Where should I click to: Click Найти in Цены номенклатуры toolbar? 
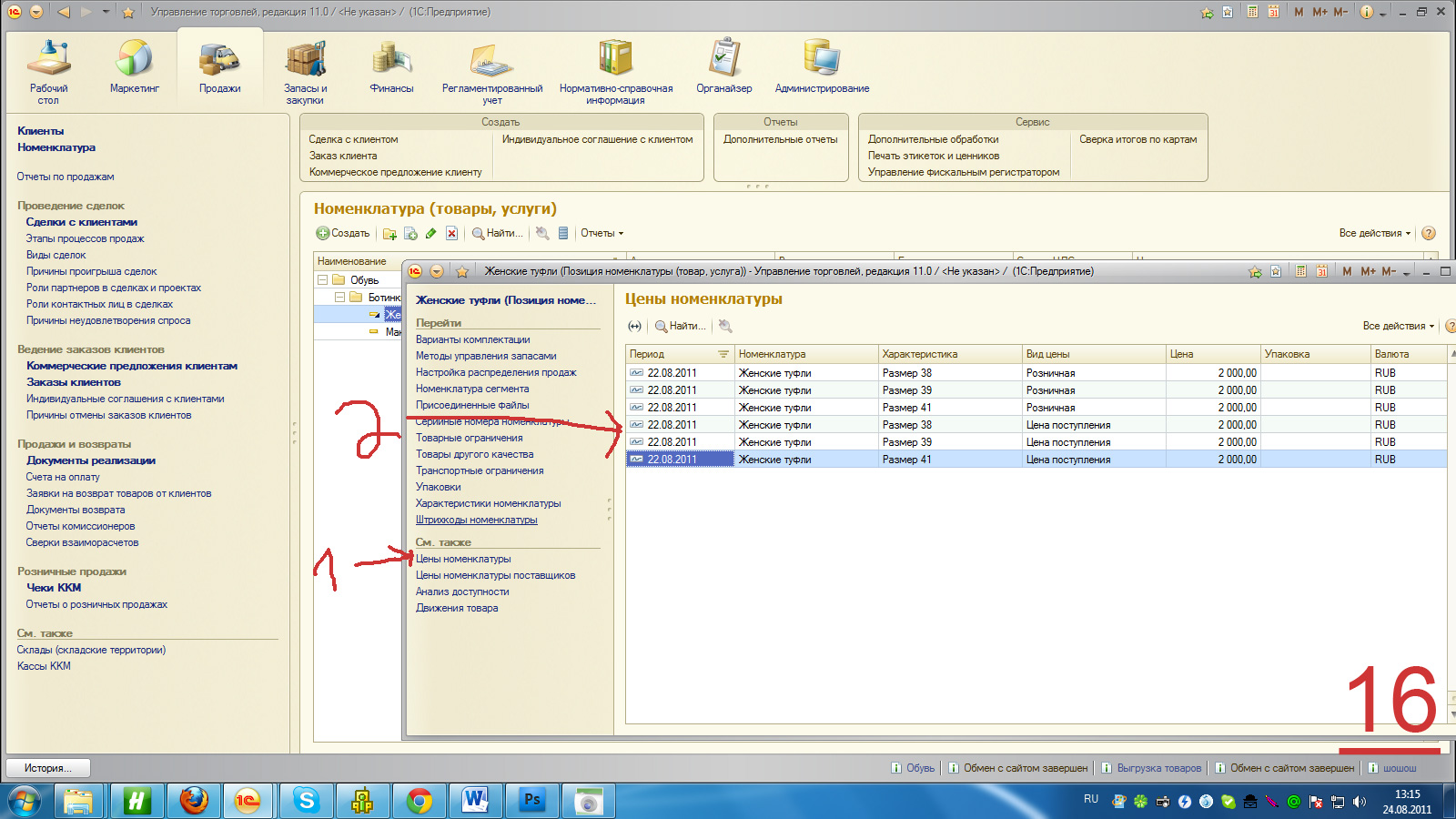point(681,326)
